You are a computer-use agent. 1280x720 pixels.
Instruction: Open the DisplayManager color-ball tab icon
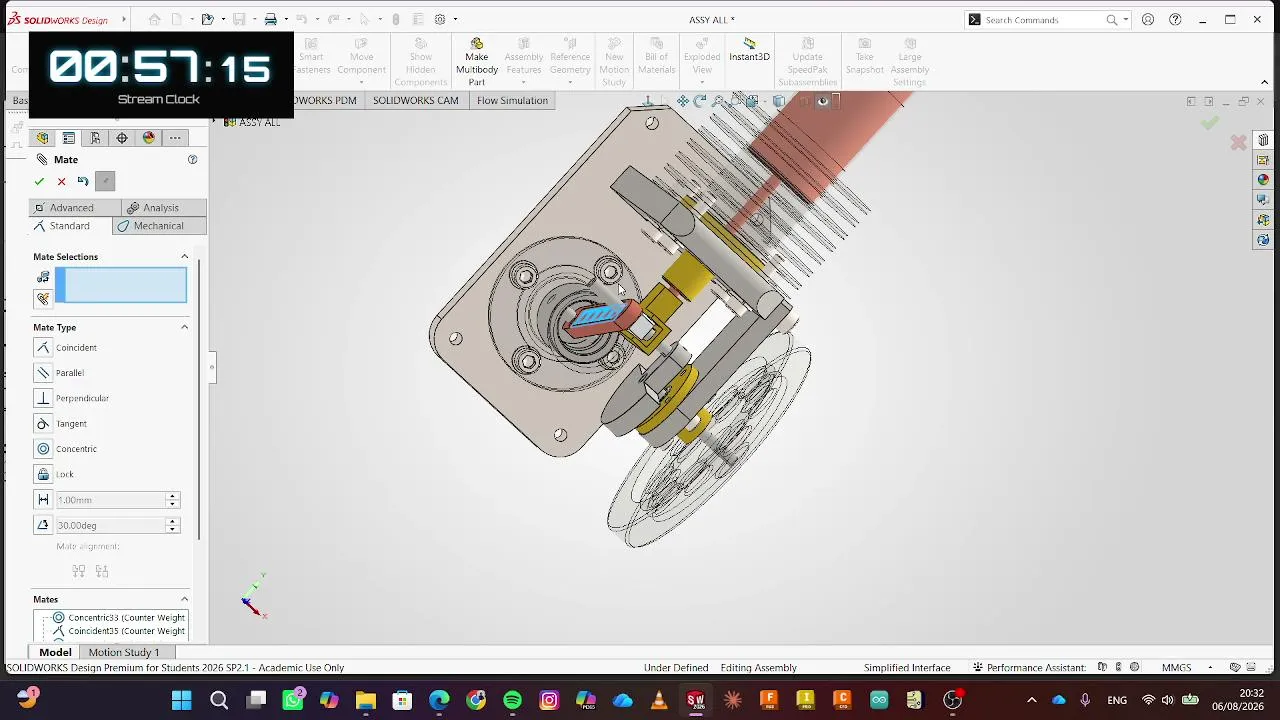point(148,138)
